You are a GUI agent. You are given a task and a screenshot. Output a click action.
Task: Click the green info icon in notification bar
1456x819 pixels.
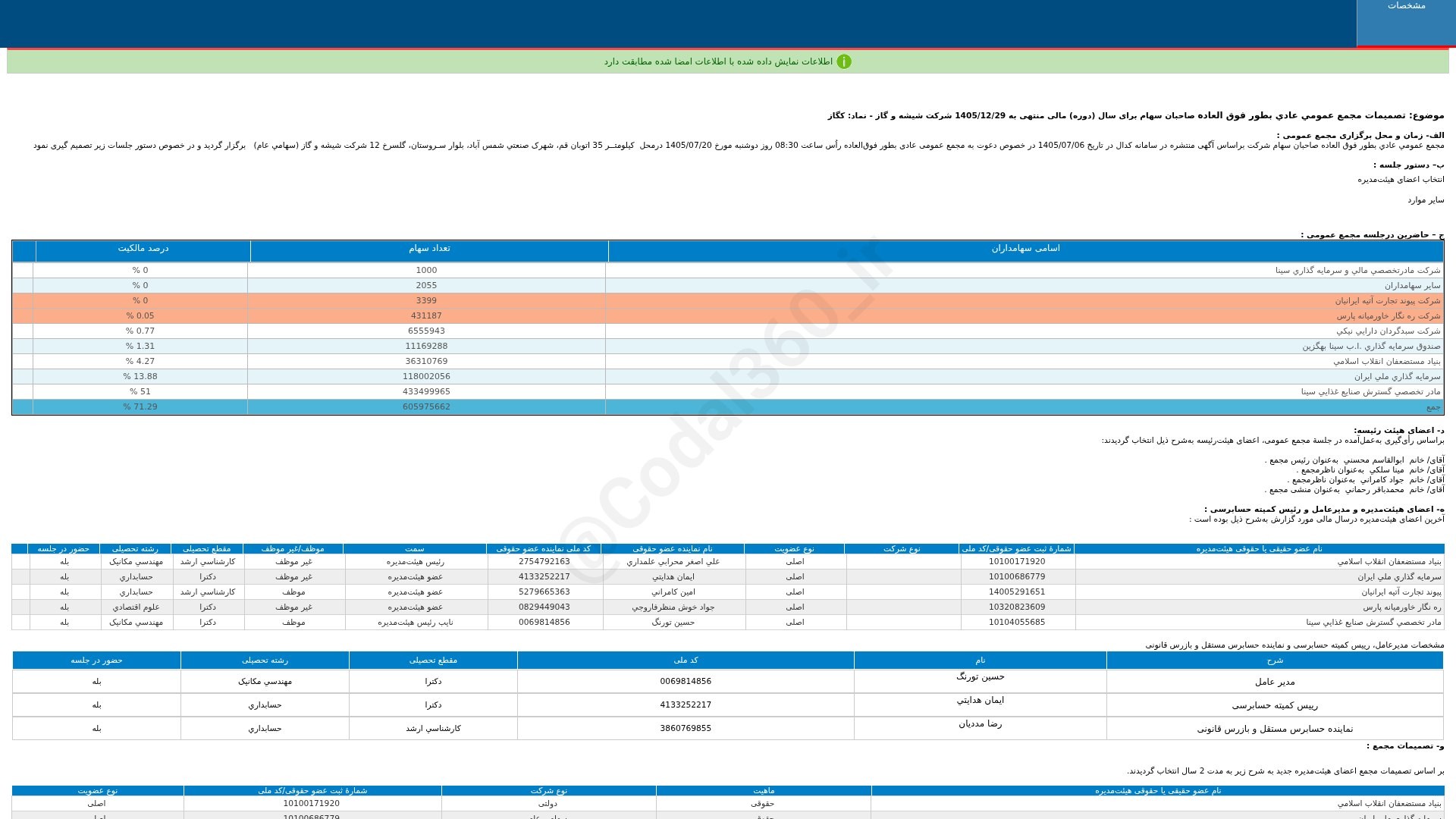click(x=844, y=61)
